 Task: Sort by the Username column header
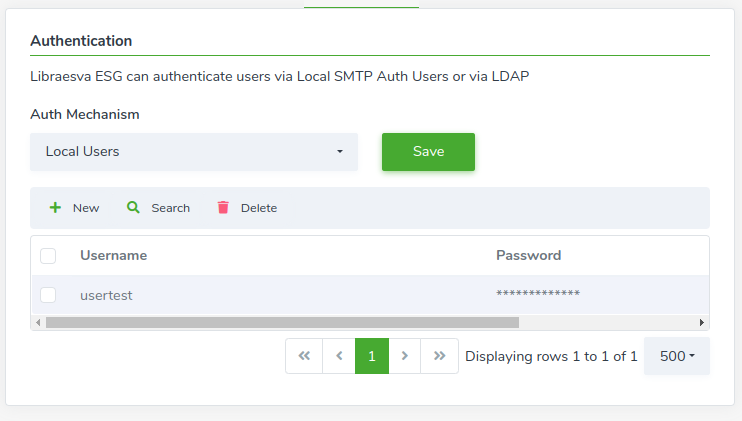114,255
